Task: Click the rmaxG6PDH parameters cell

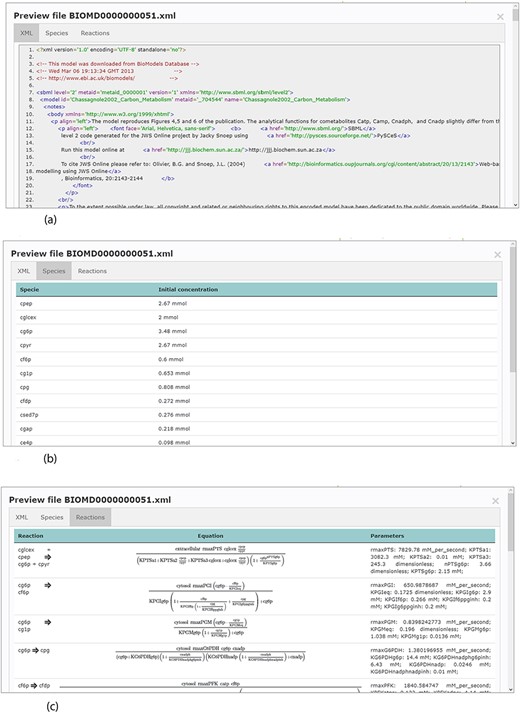Action: click(x=430, y=661)
